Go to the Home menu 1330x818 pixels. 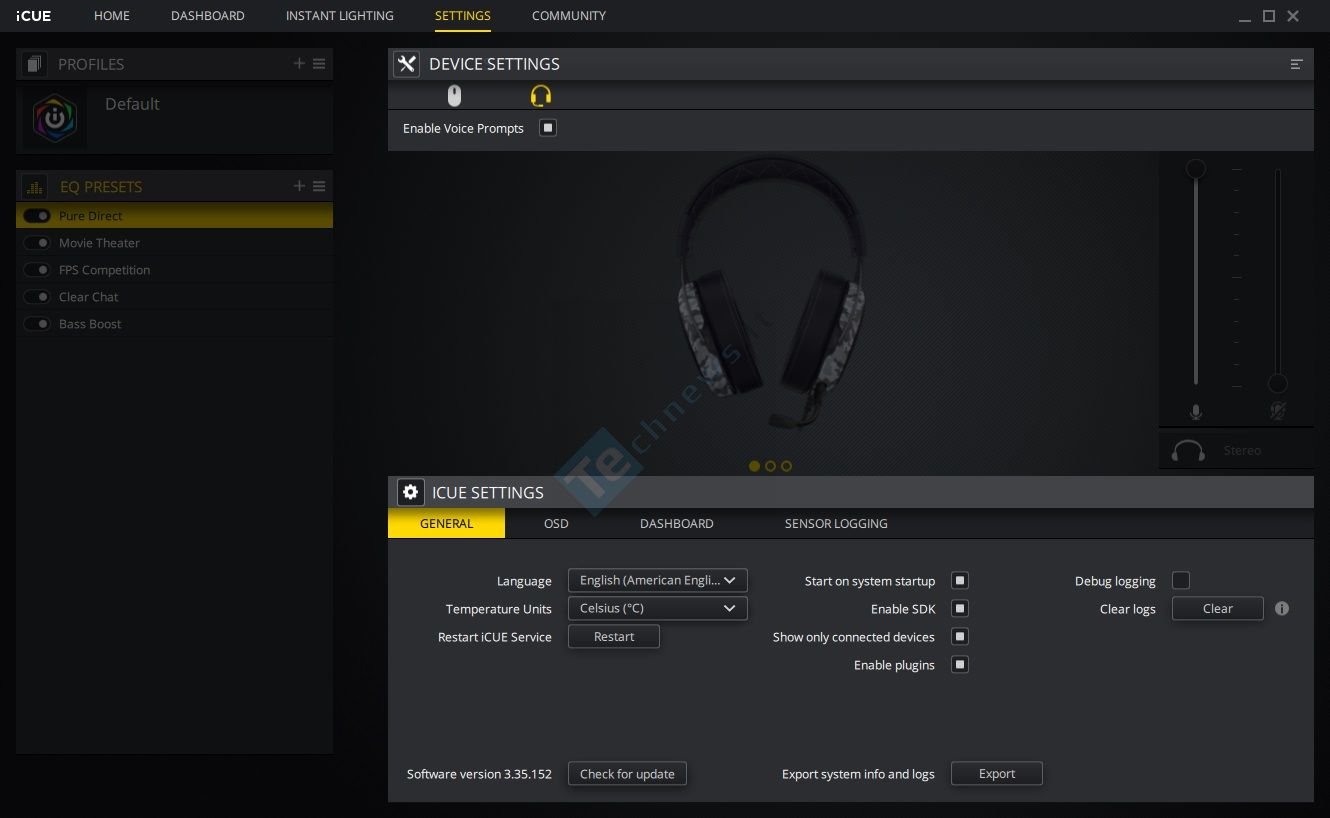pyautogui.click(x=112, y=16)
